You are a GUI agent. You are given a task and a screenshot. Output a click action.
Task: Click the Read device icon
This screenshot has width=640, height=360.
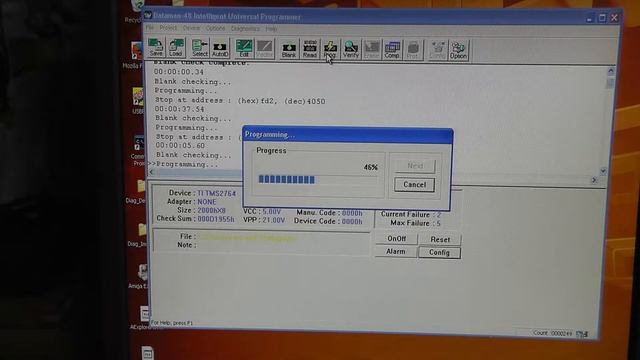310,49
